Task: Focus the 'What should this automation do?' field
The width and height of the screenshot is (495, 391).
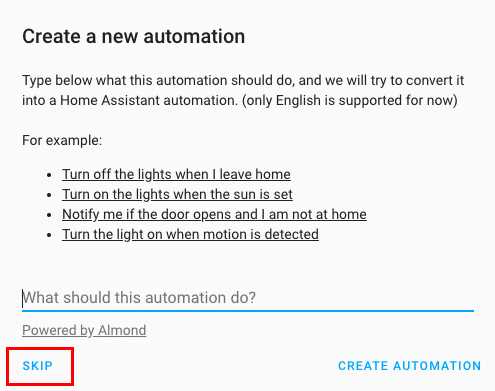Action: pos(248,298)
